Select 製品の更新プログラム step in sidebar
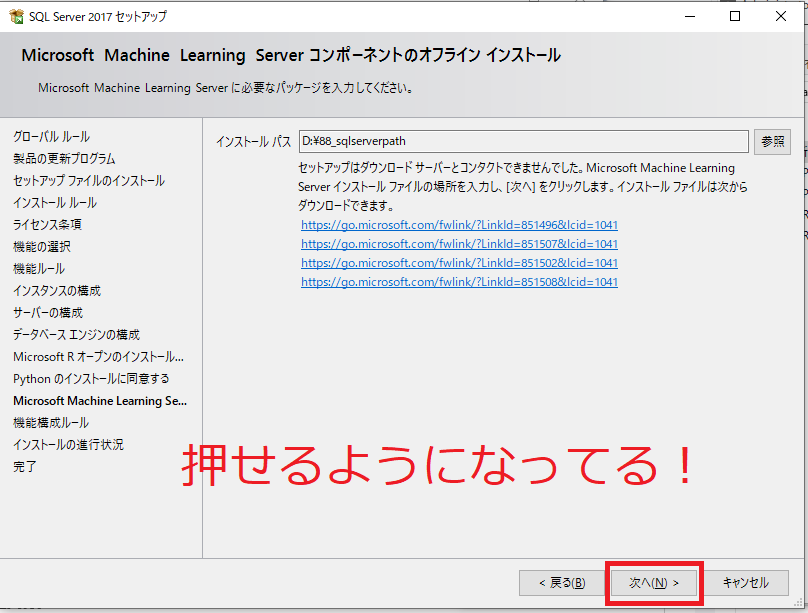This screenshot has width=808, height=613. coord(64,159)
